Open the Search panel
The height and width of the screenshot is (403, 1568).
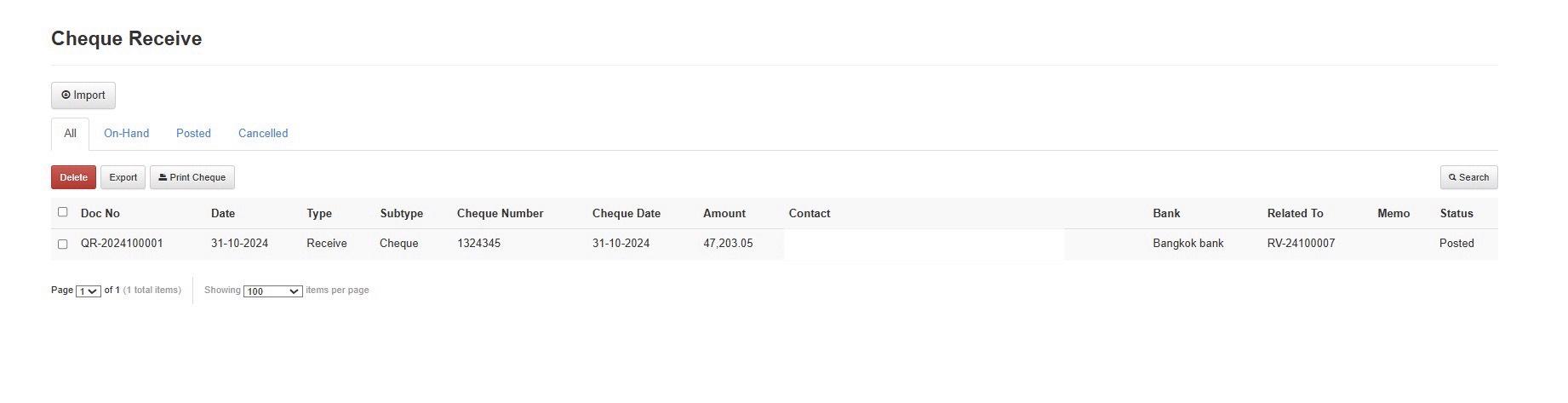point(1468,177)
